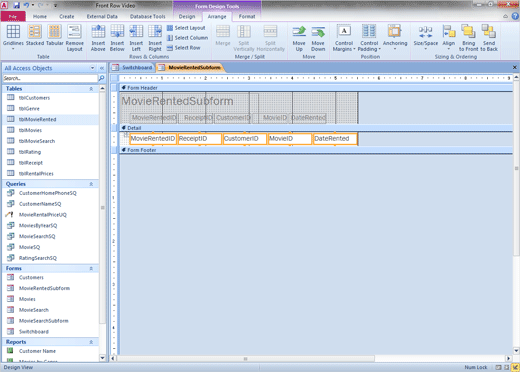This screenshot has height=372, width=520.
Task: Switch to the Database Tools tab
Action: pos(147,16)
